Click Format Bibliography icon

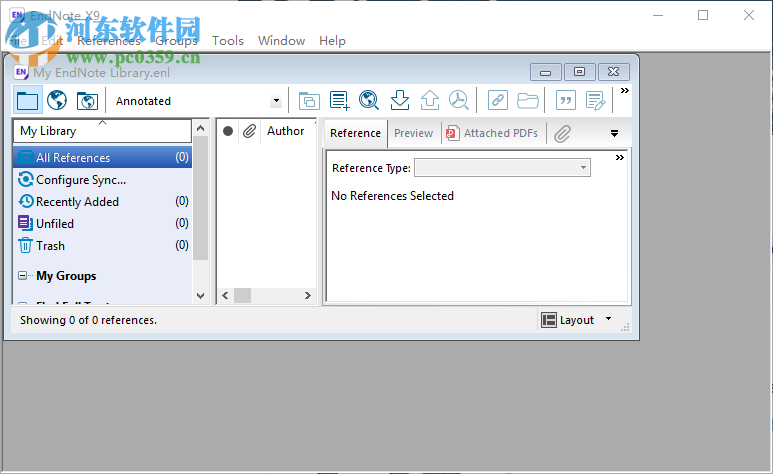(596, 101)
